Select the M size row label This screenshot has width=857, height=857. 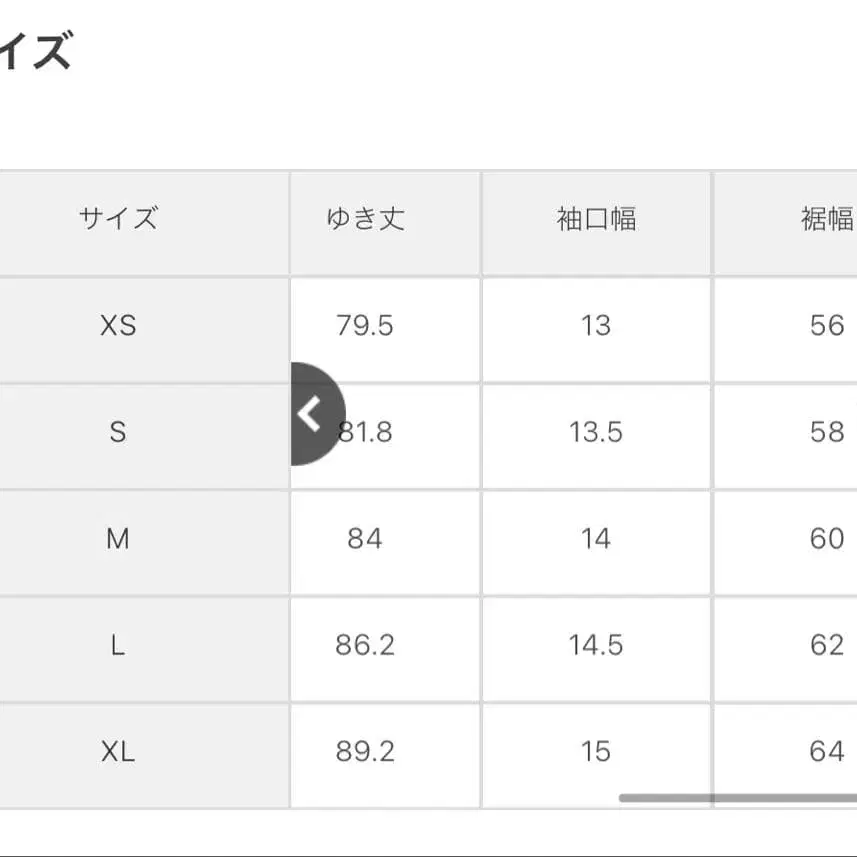119,539
